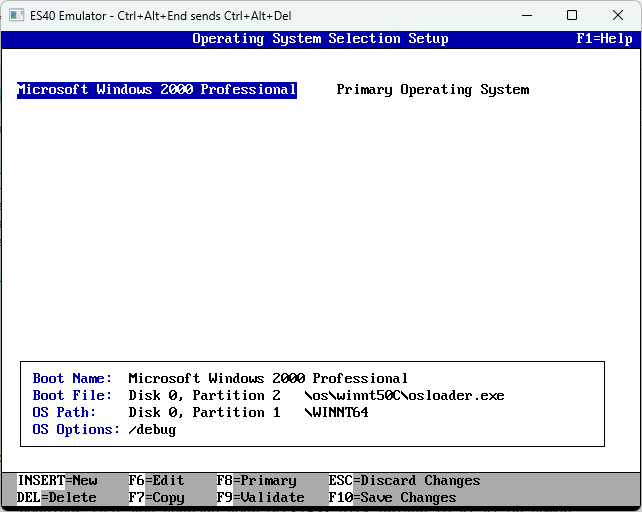642x512 pixels.
Task: Click the /debug OS option value
Action: coord(152,430)
